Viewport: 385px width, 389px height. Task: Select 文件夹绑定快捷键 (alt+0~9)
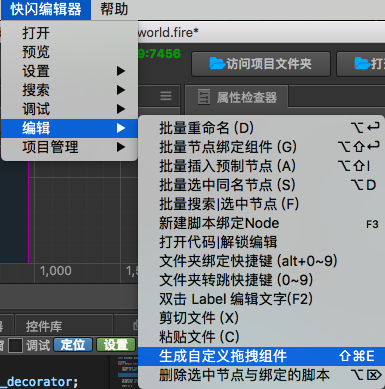pyautogui.click(x=262, y=261)
